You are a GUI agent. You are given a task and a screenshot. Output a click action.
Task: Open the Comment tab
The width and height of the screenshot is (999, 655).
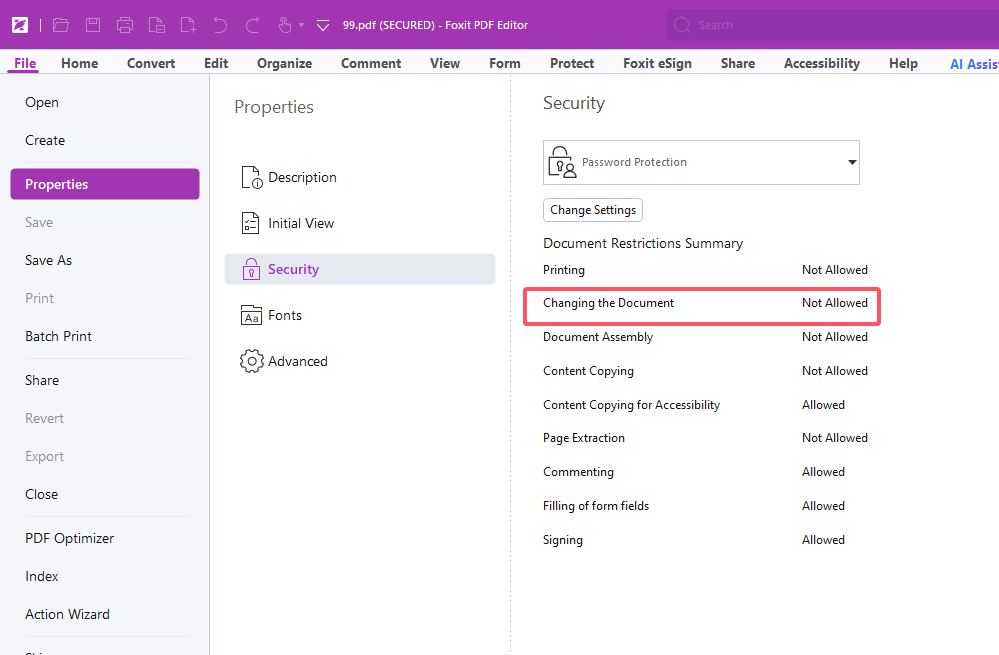pyautogui.click(x=371, y=63)
